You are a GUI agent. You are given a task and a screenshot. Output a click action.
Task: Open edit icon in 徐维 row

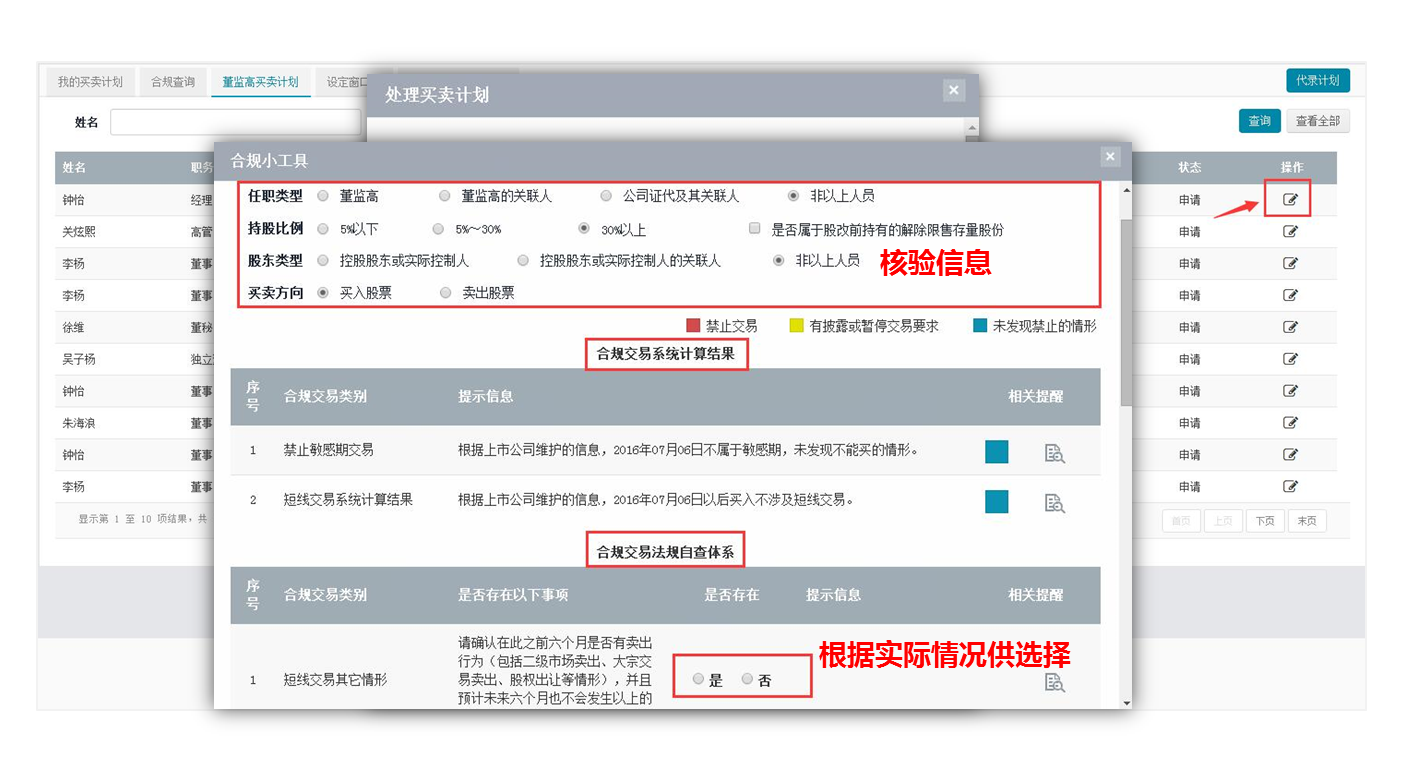point(1291,327)
